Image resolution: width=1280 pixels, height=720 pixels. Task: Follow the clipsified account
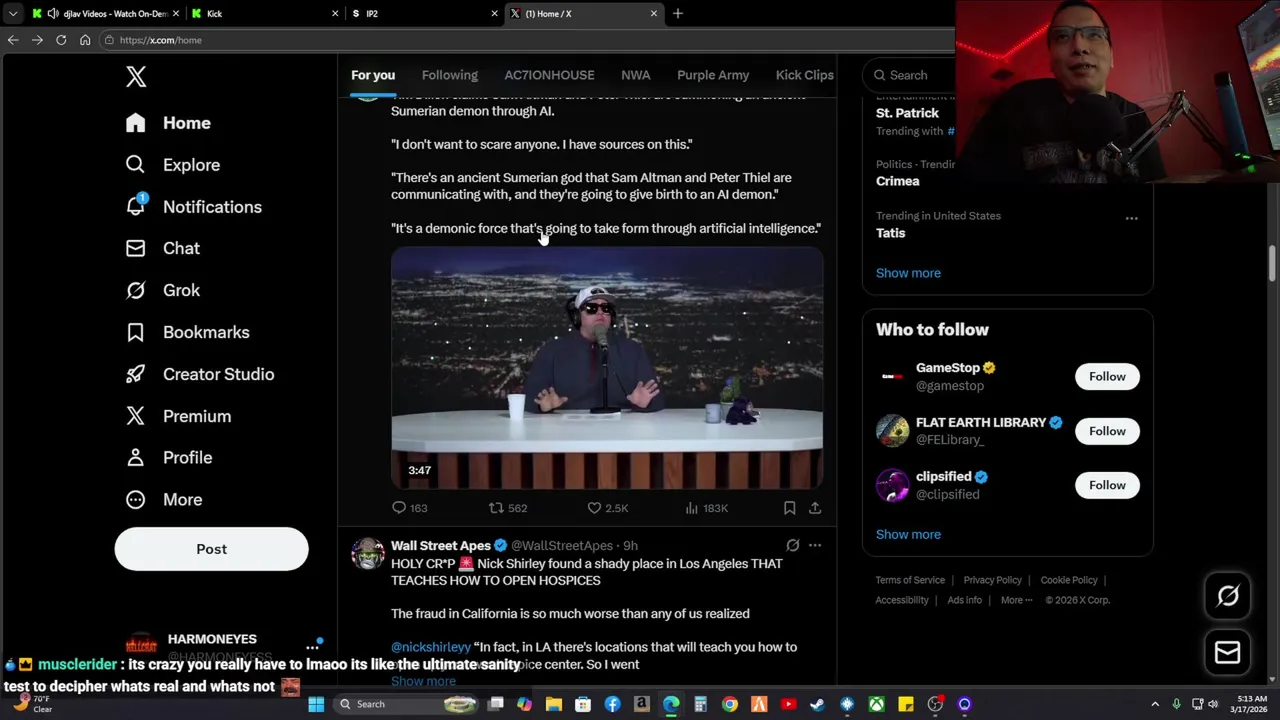(1107, 485)
